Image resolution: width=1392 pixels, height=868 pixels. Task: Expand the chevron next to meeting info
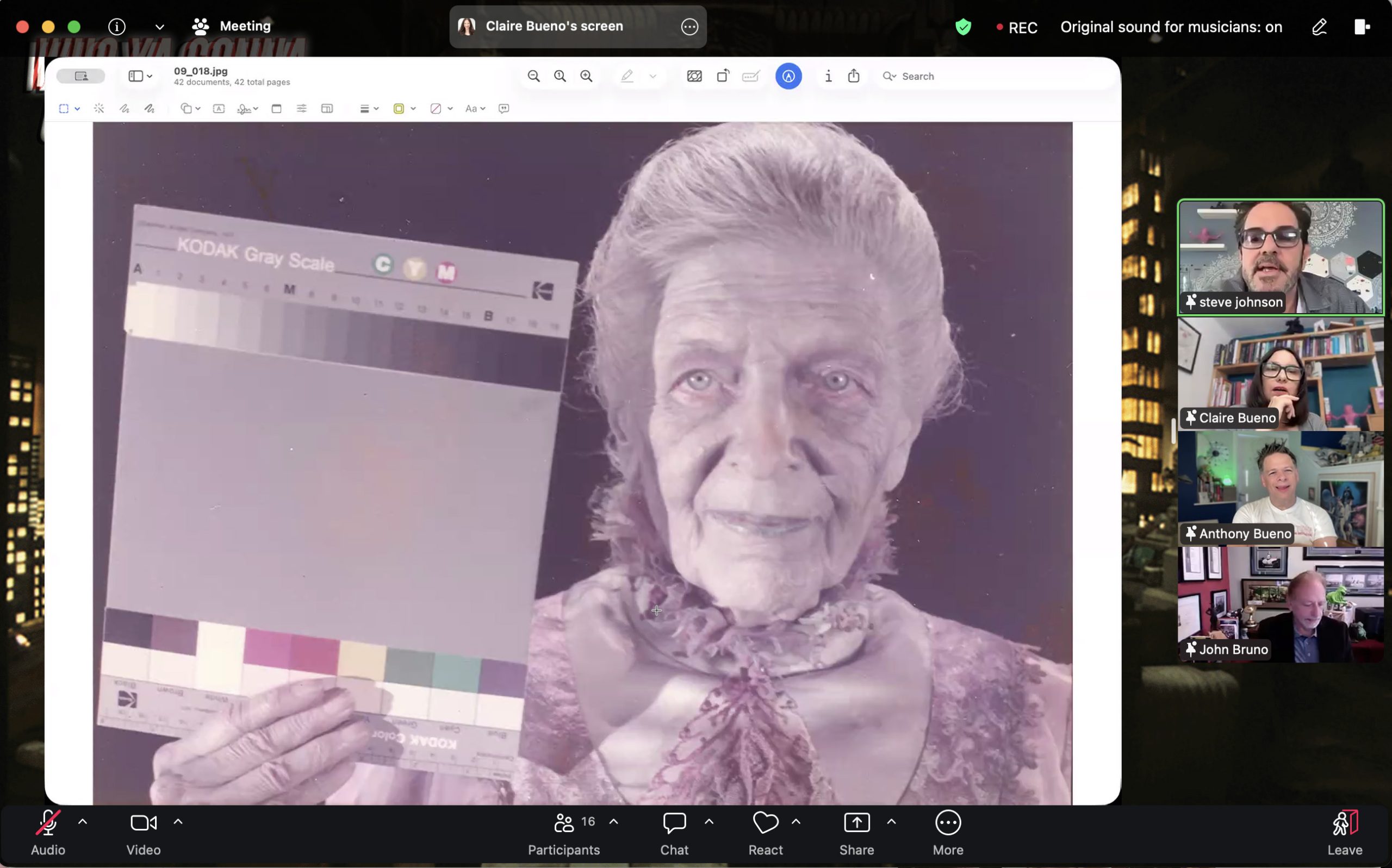[x=160, y=27]
